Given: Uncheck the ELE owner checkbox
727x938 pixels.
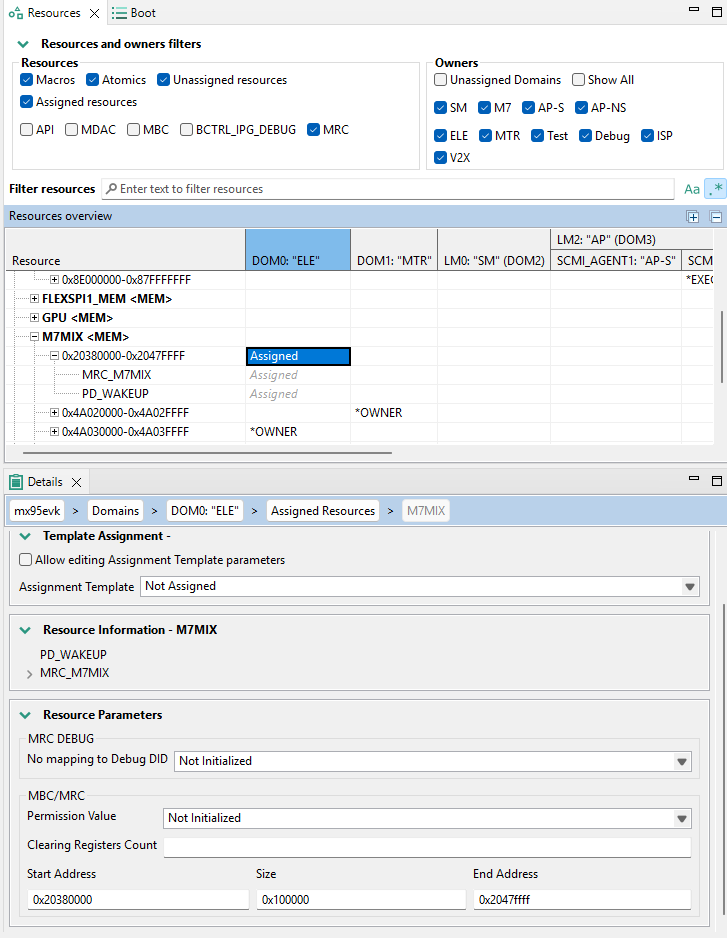Looking at the screenshot, I should pyautogui.click(x=440, y=136).
